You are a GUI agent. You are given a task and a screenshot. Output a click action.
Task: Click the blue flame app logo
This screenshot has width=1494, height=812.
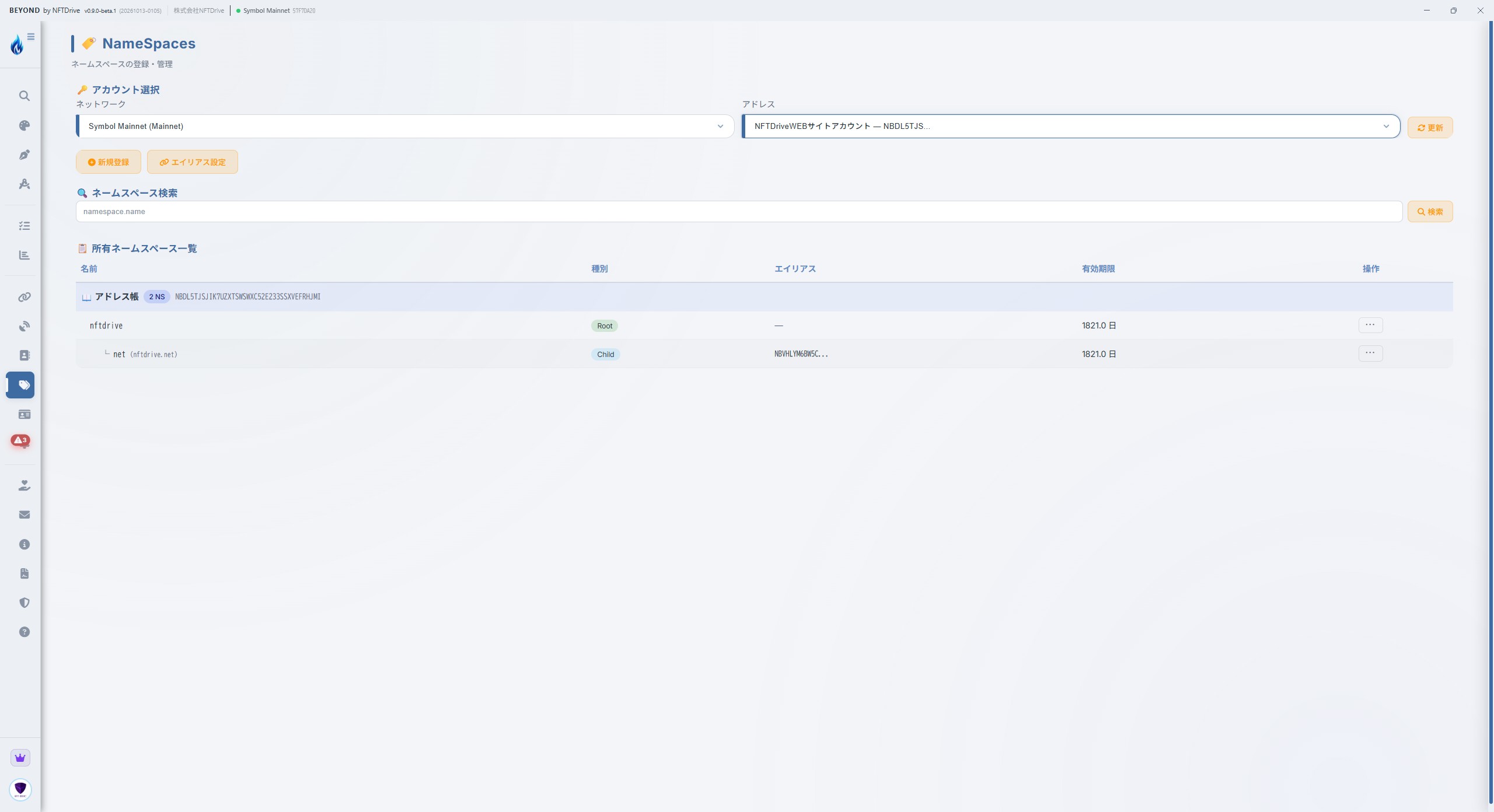click(17, 44)
